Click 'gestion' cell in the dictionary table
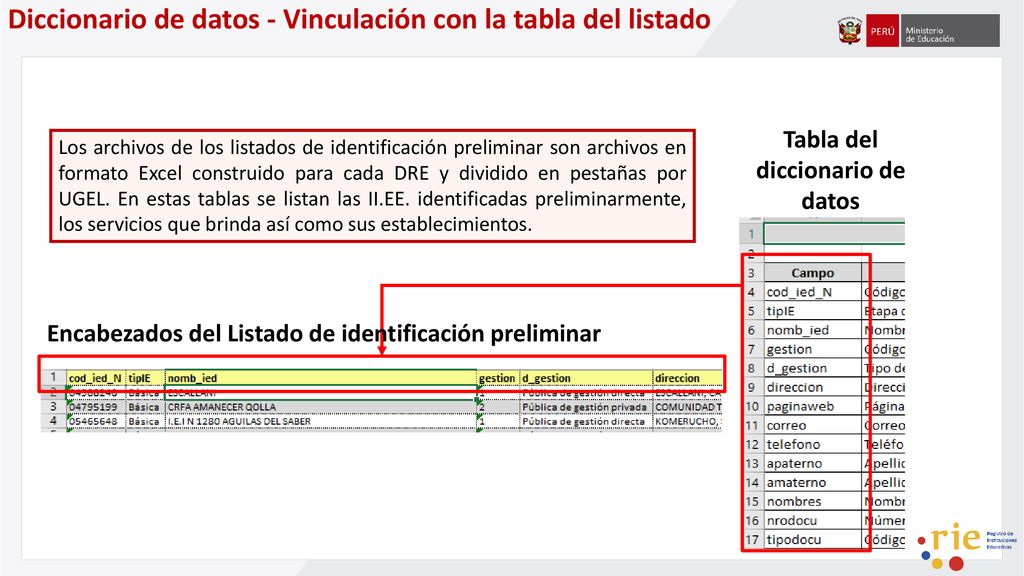Screen dimensions: 1024x576 812,349
